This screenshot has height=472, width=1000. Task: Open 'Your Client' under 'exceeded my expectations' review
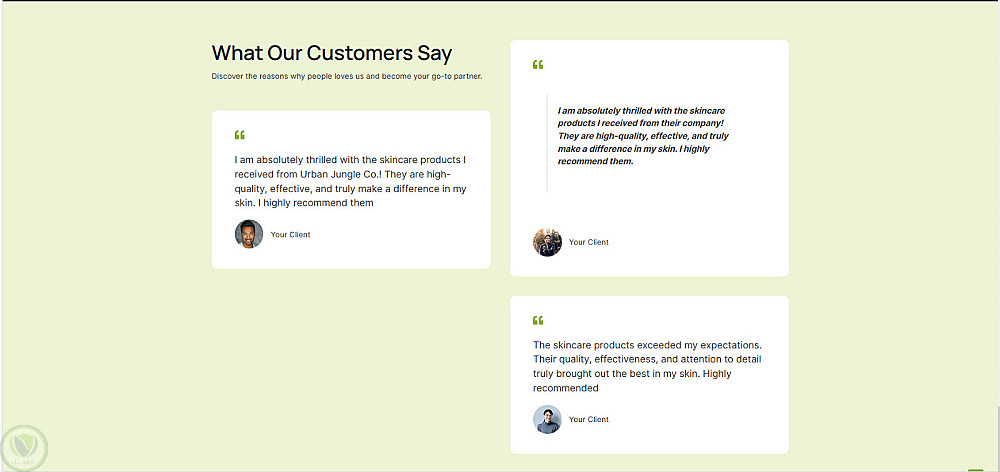pyautogui.click(x=588, y=420)
